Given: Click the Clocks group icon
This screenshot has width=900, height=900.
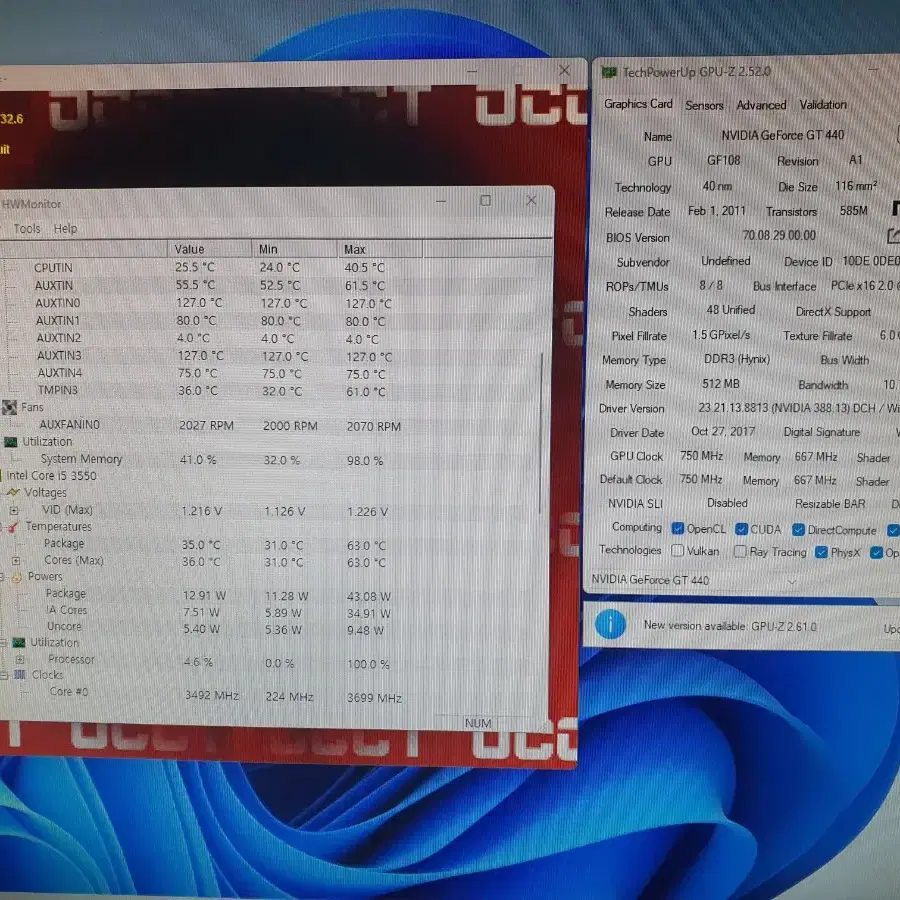Looking at the screenshot, I should pyautogui.click(x=20, y=675).
